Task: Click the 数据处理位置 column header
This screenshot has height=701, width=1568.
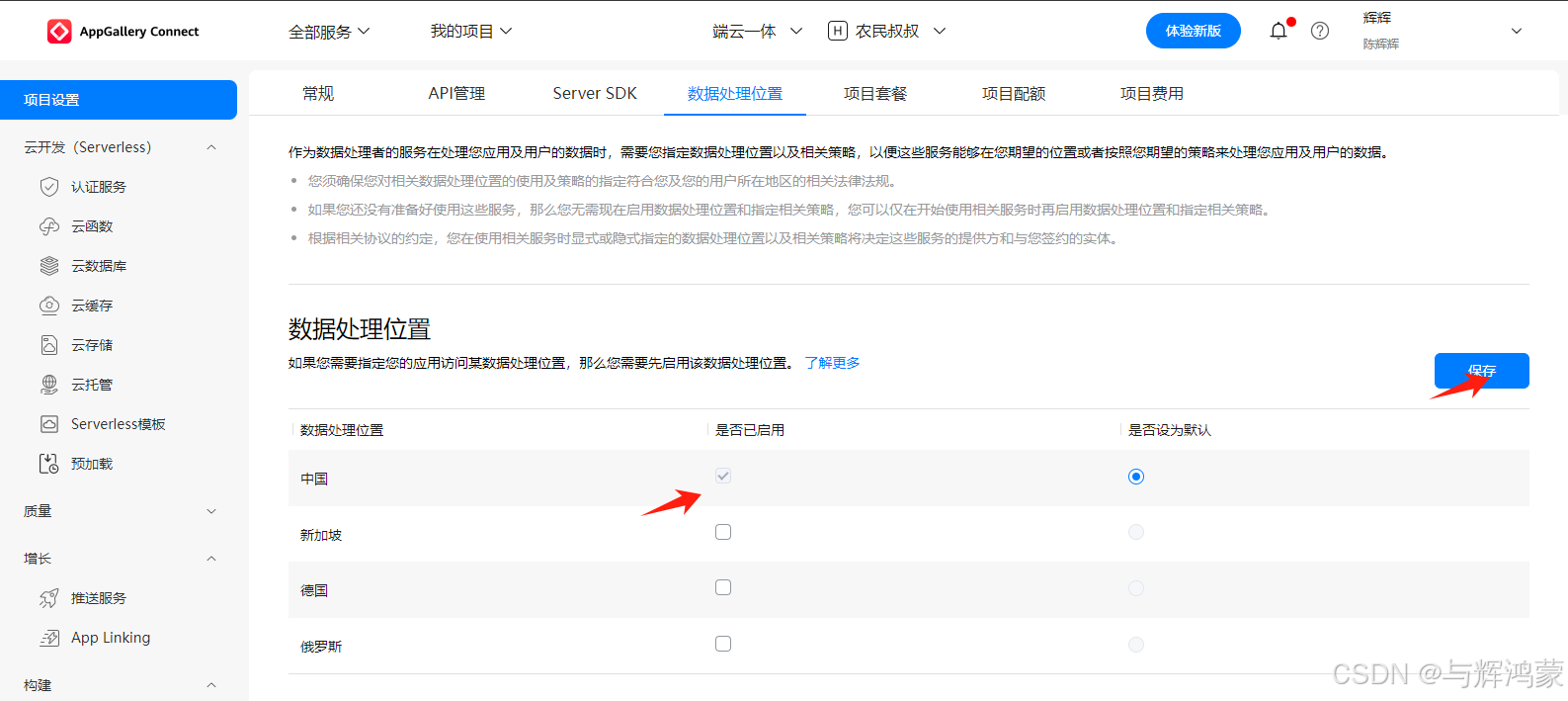Action: [x=342, y=430]
